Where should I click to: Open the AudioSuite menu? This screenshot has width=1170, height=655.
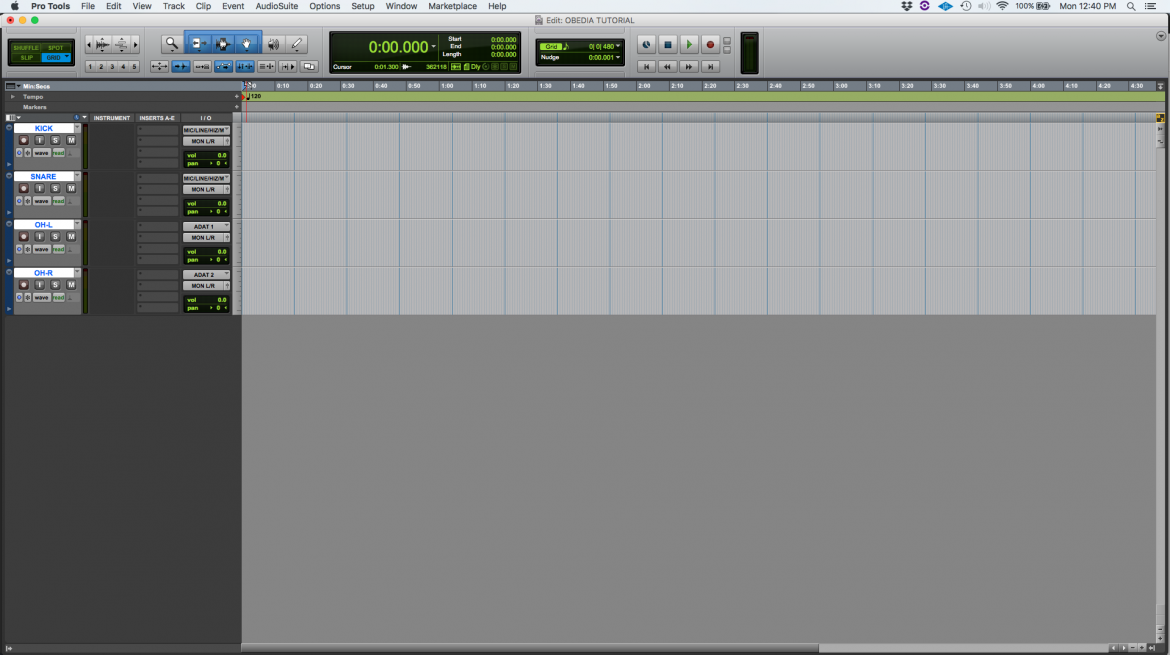click(279, 6)
